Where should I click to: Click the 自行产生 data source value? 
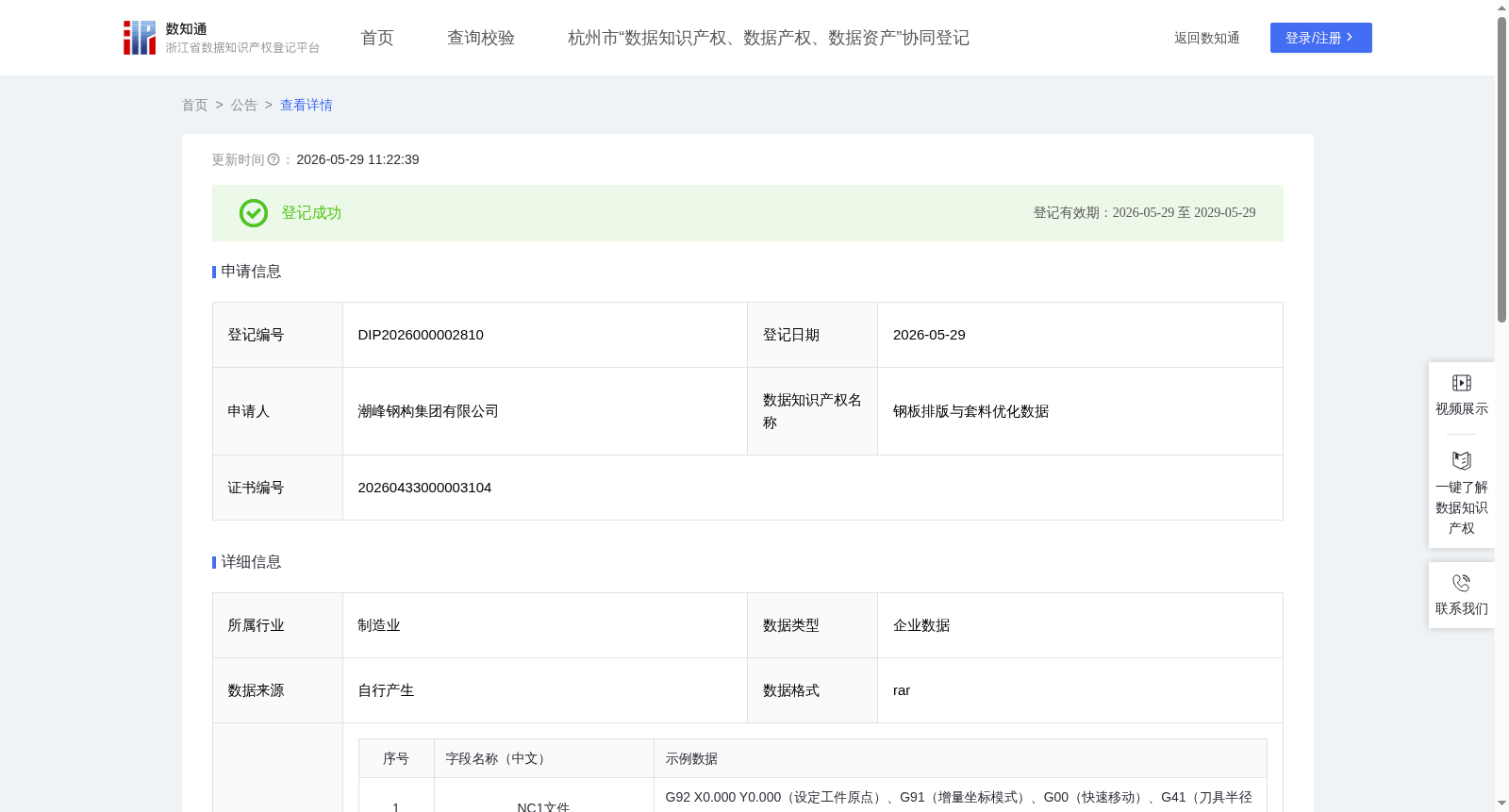[386, 690]
